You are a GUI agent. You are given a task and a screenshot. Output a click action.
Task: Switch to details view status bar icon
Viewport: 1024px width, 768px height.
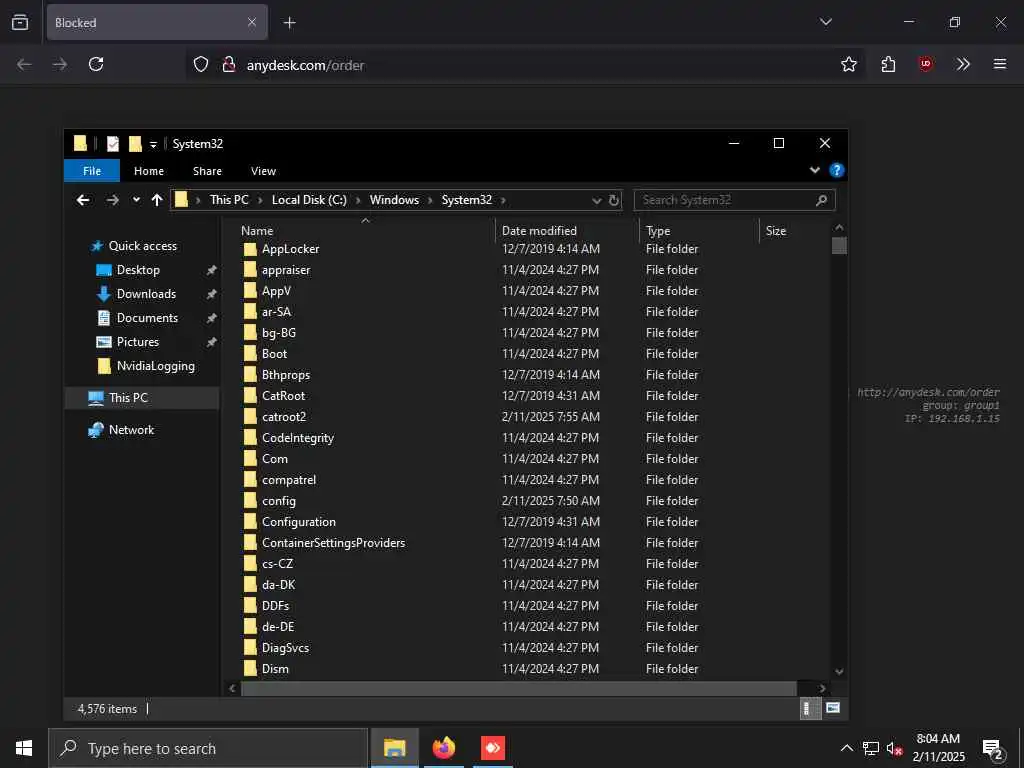810,709
